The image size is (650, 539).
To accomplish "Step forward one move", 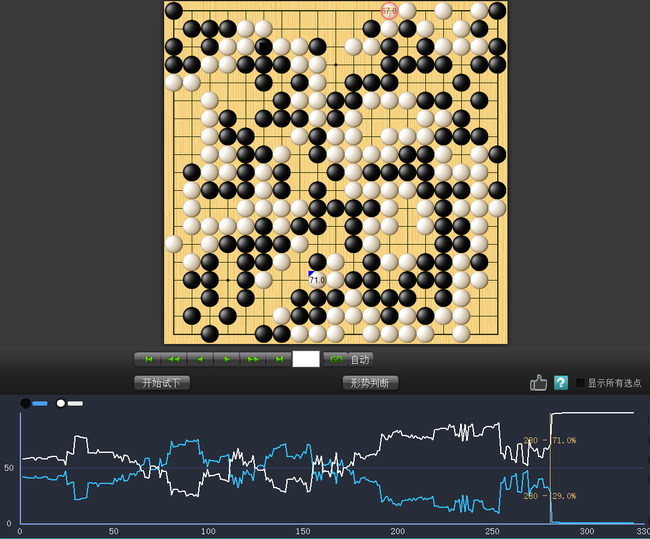I will click(227, 359).
